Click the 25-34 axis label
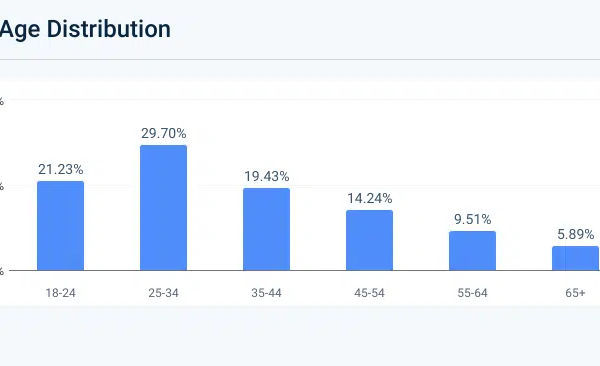This screenshot has height=366, width=600. (163, 293)
